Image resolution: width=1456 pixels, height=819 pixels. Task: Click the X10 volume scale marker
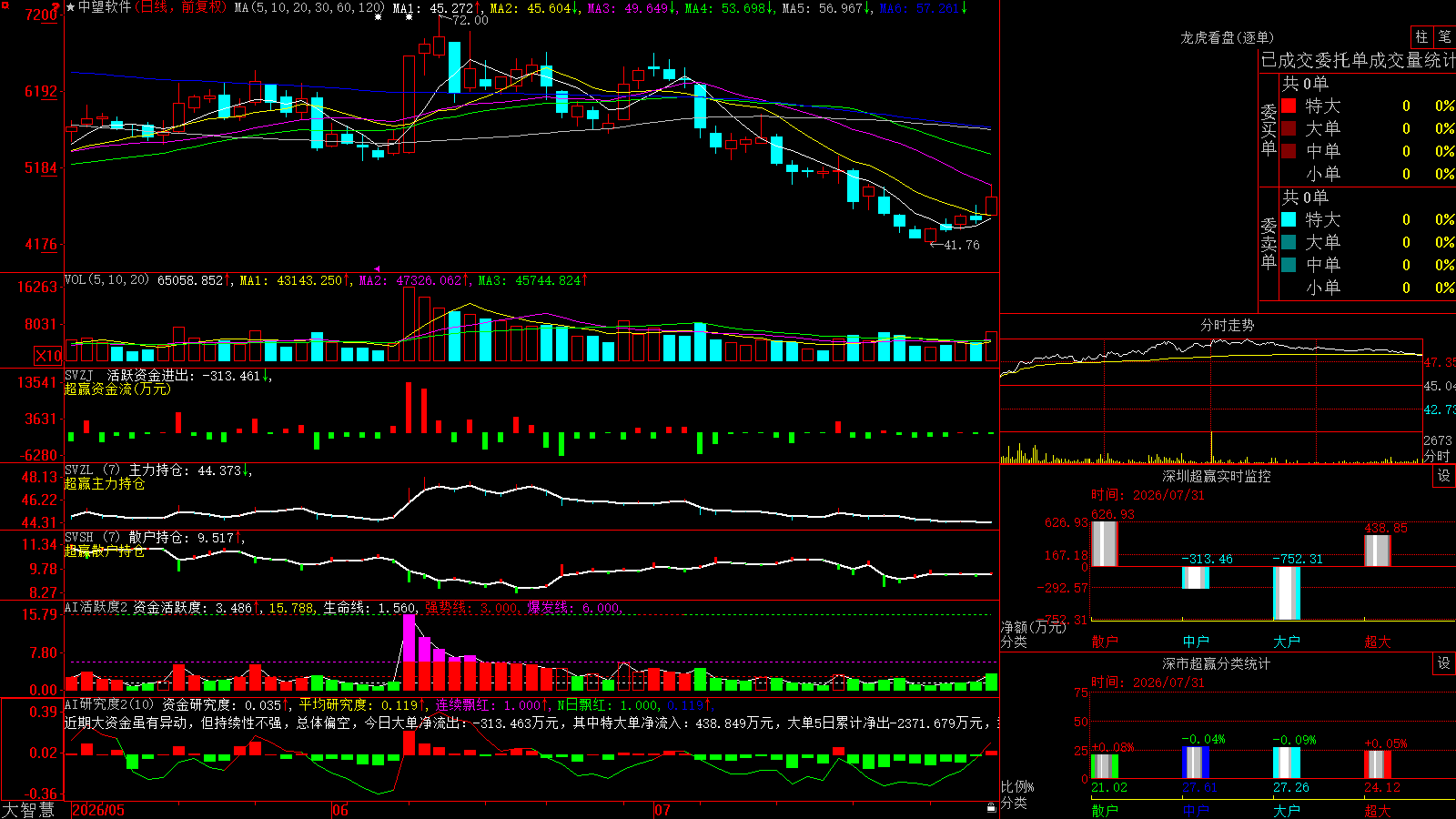[x=48, y=356]
